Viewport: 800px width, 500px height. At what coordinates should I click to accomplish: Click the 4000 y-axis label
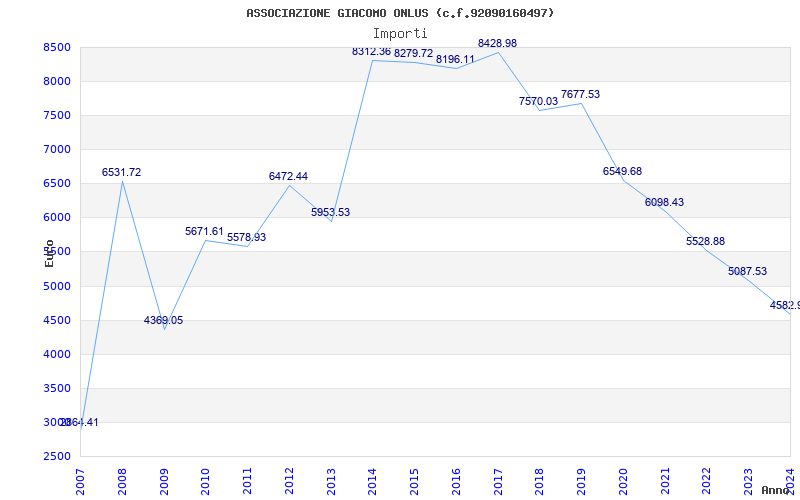click(x=57, y=354)
